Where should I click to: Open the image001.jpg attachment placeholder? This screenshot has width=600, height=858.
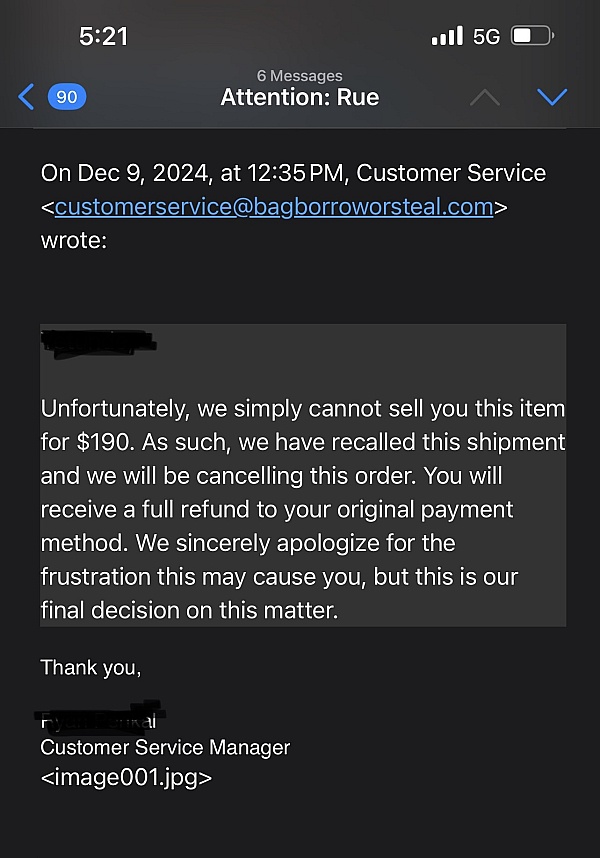coord(126,777)
